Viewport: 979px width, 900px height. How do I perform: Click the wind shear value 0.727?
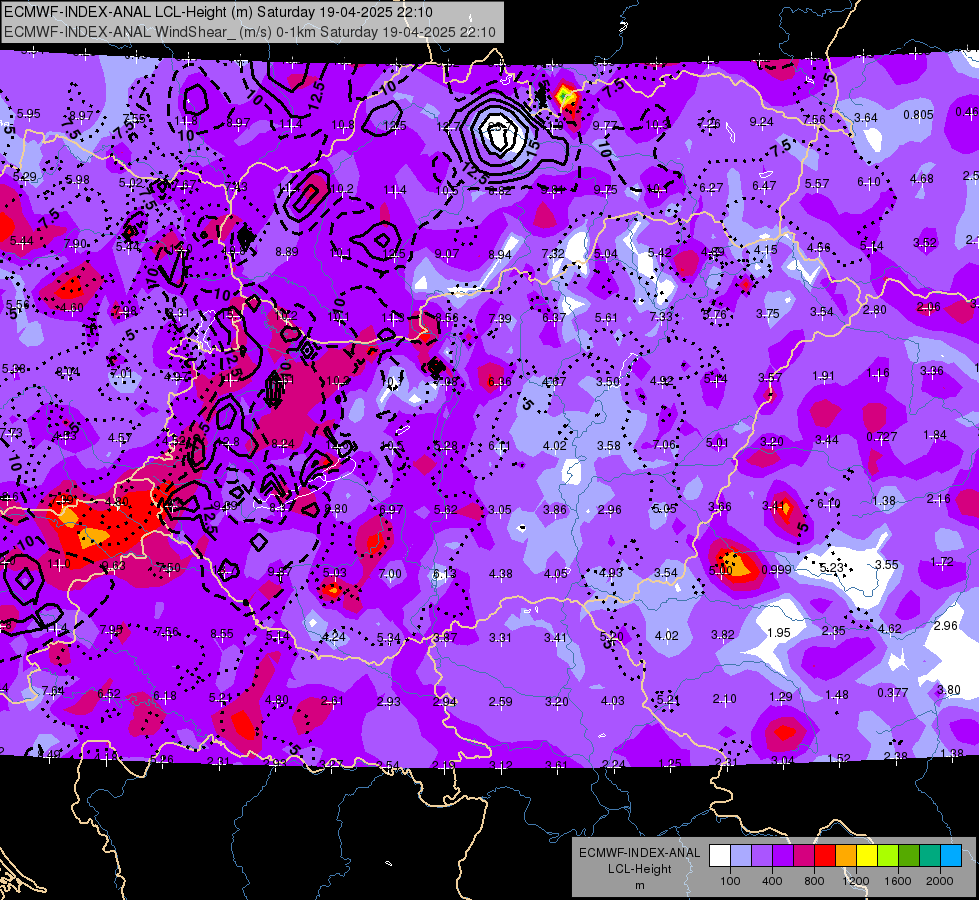pyautogui.click(x=882, y=437)
